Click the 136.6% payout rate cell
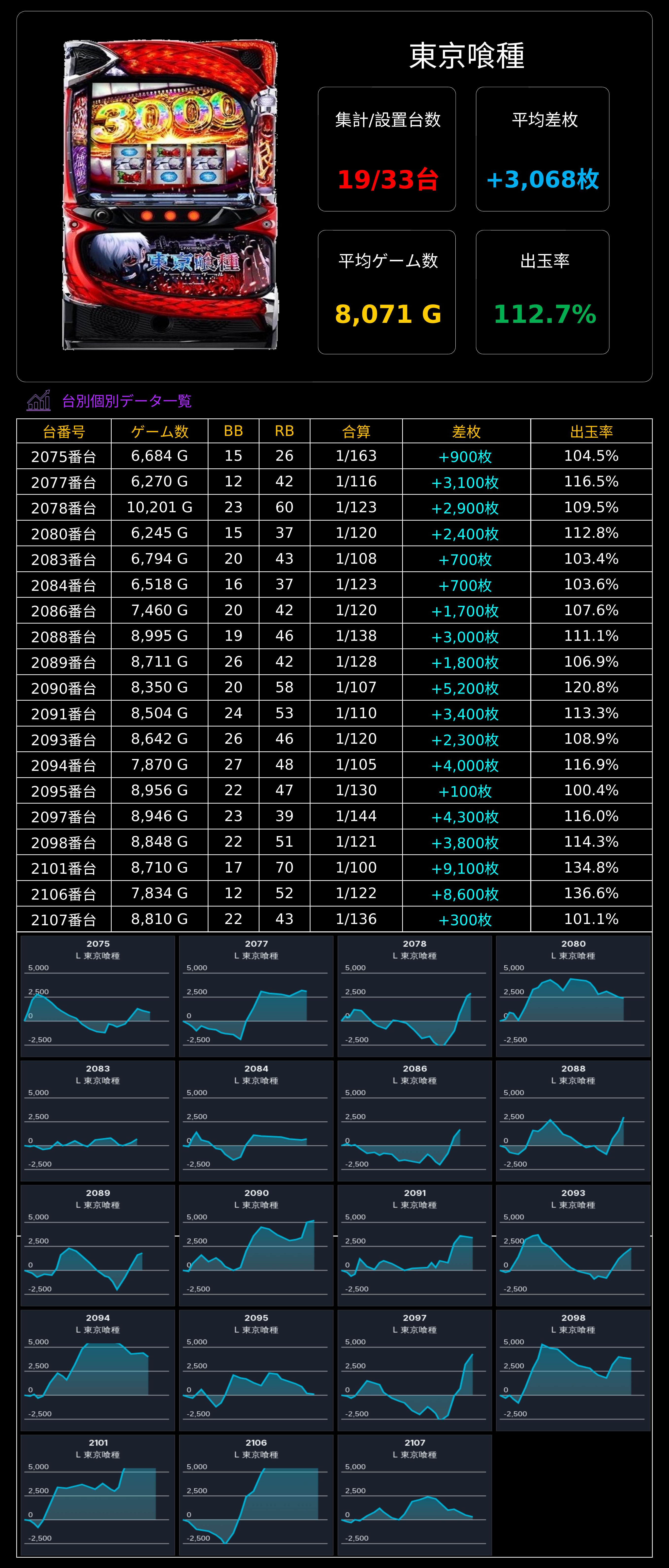Viewport: 669px width, 1568px height. [x=592, y=893]
